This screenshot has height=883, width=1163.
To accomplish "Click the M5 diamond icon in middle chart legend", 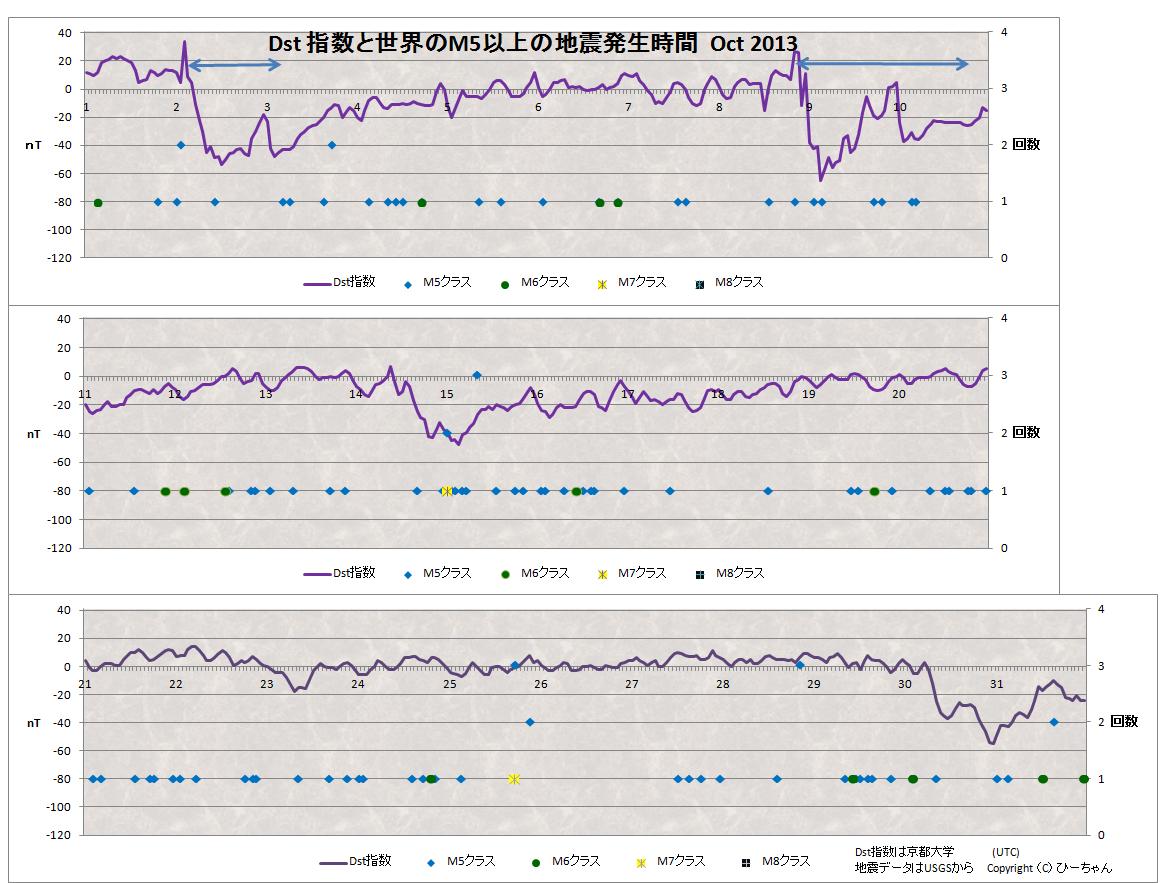I will tap(408, 574).
